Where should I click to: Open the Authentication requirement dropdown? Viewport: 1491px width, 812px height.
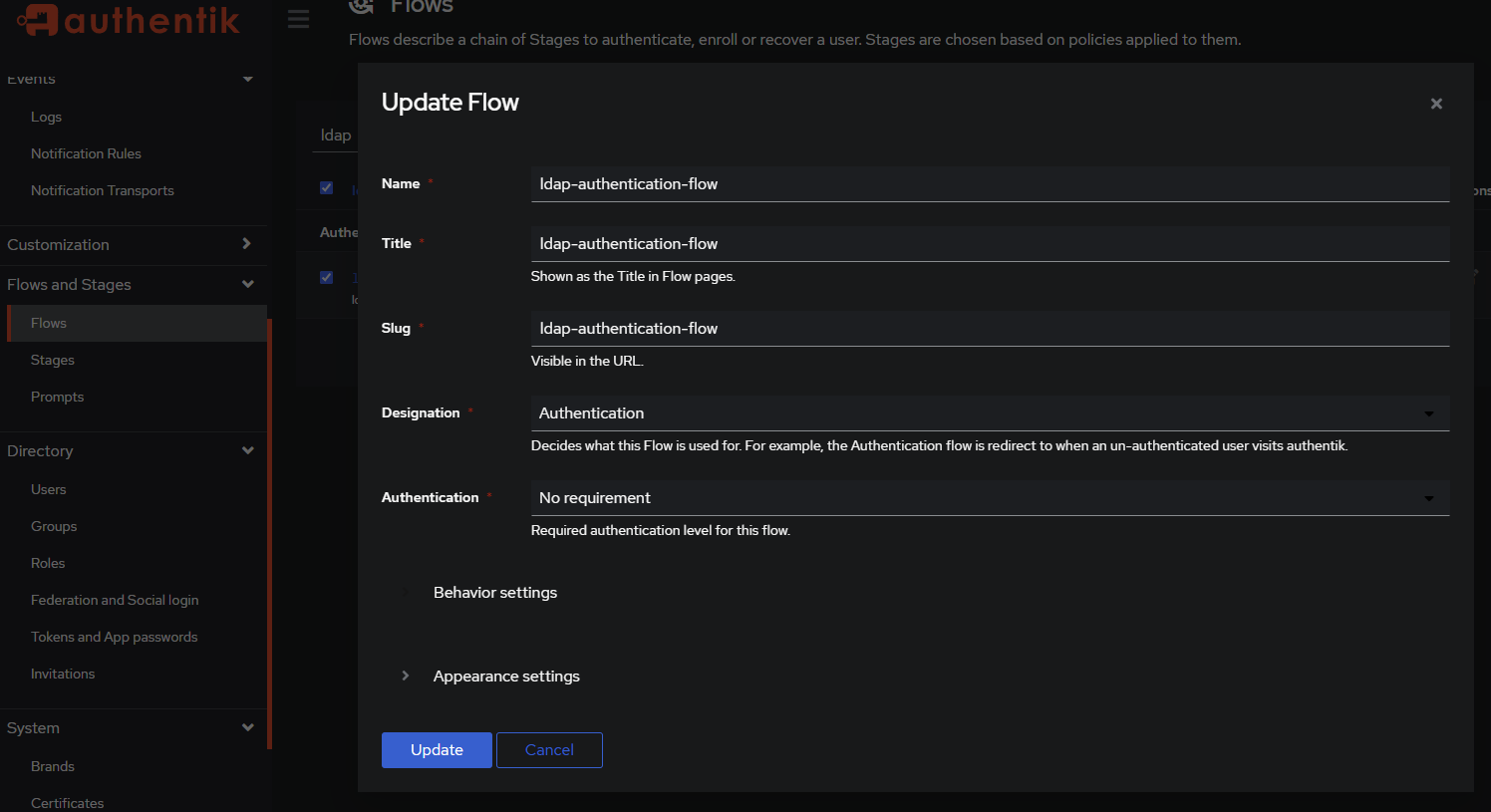989,498
